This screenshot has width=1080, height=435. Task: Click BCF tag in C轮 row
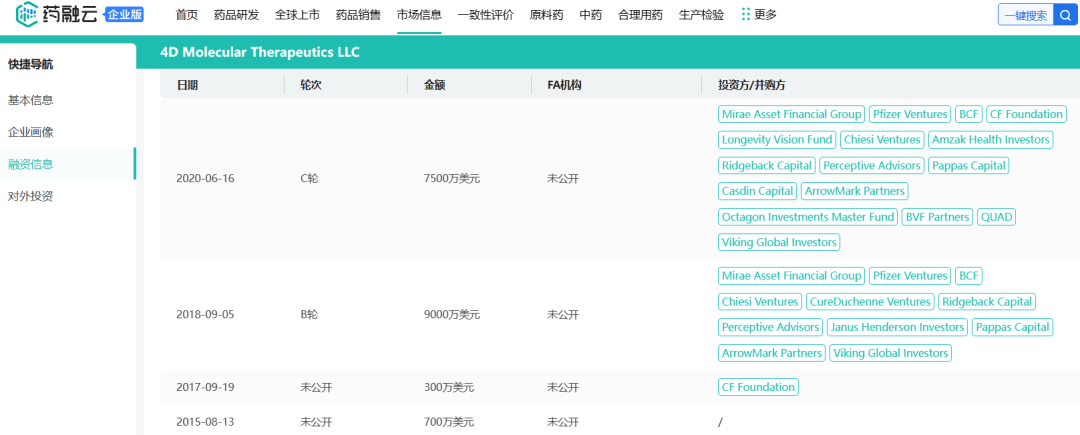click(968, 114)
